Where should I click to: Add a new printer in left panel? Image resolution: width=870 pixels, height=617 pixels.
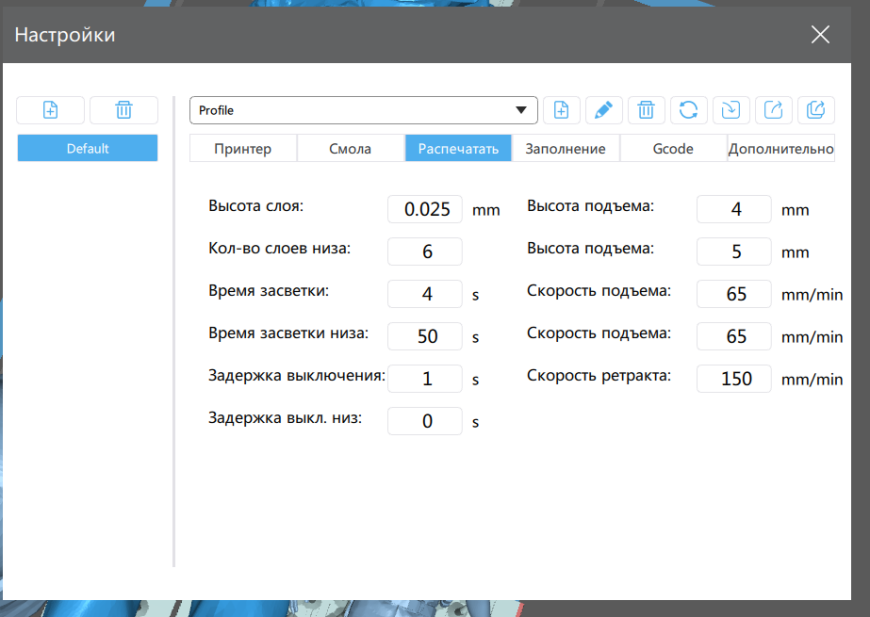point(50,110)
